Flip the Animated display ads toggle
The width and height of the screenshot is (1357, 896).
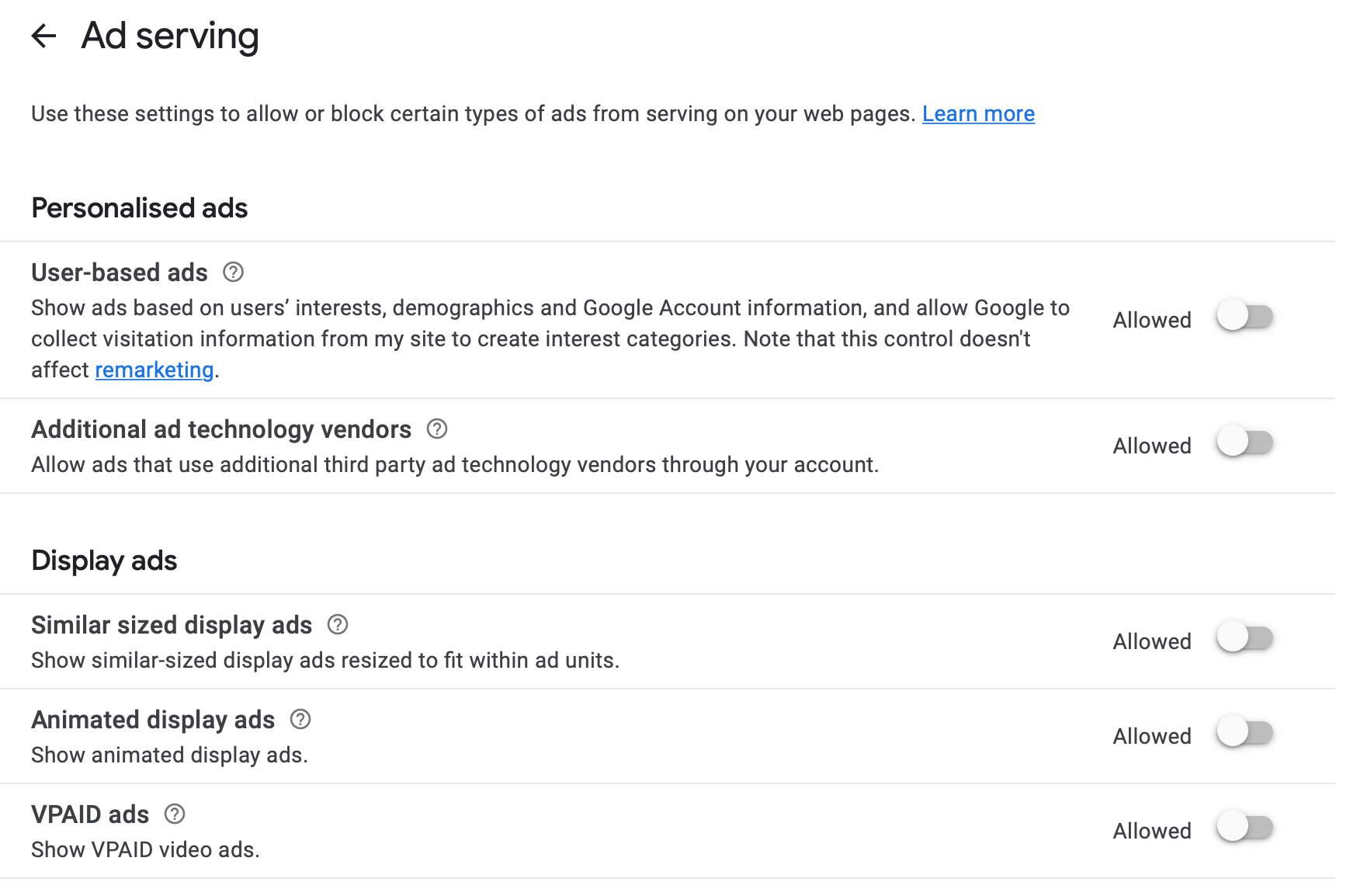coord(1244,733)
